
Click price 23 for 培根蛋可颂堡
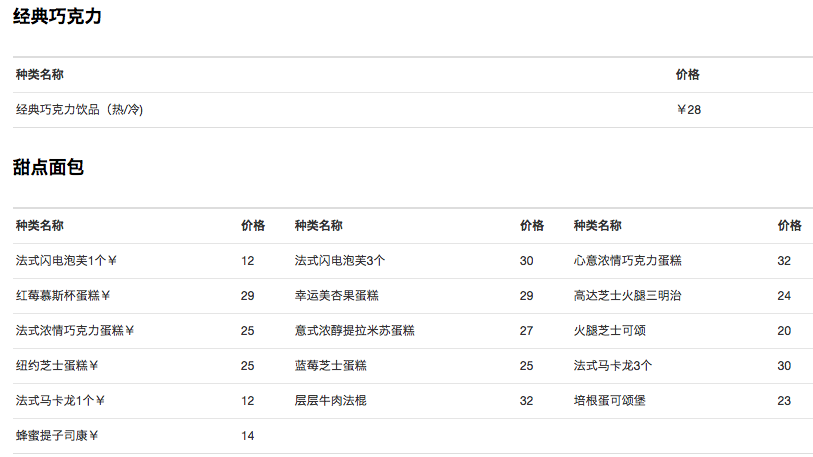[784, 401]
